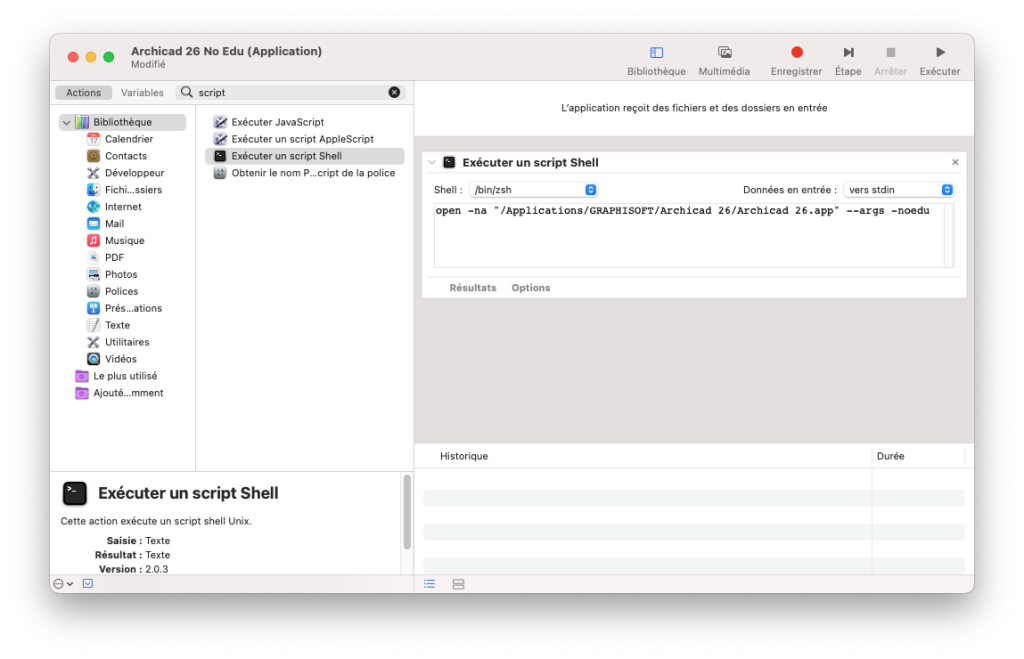Clear the search field with the X

(394, 92)
